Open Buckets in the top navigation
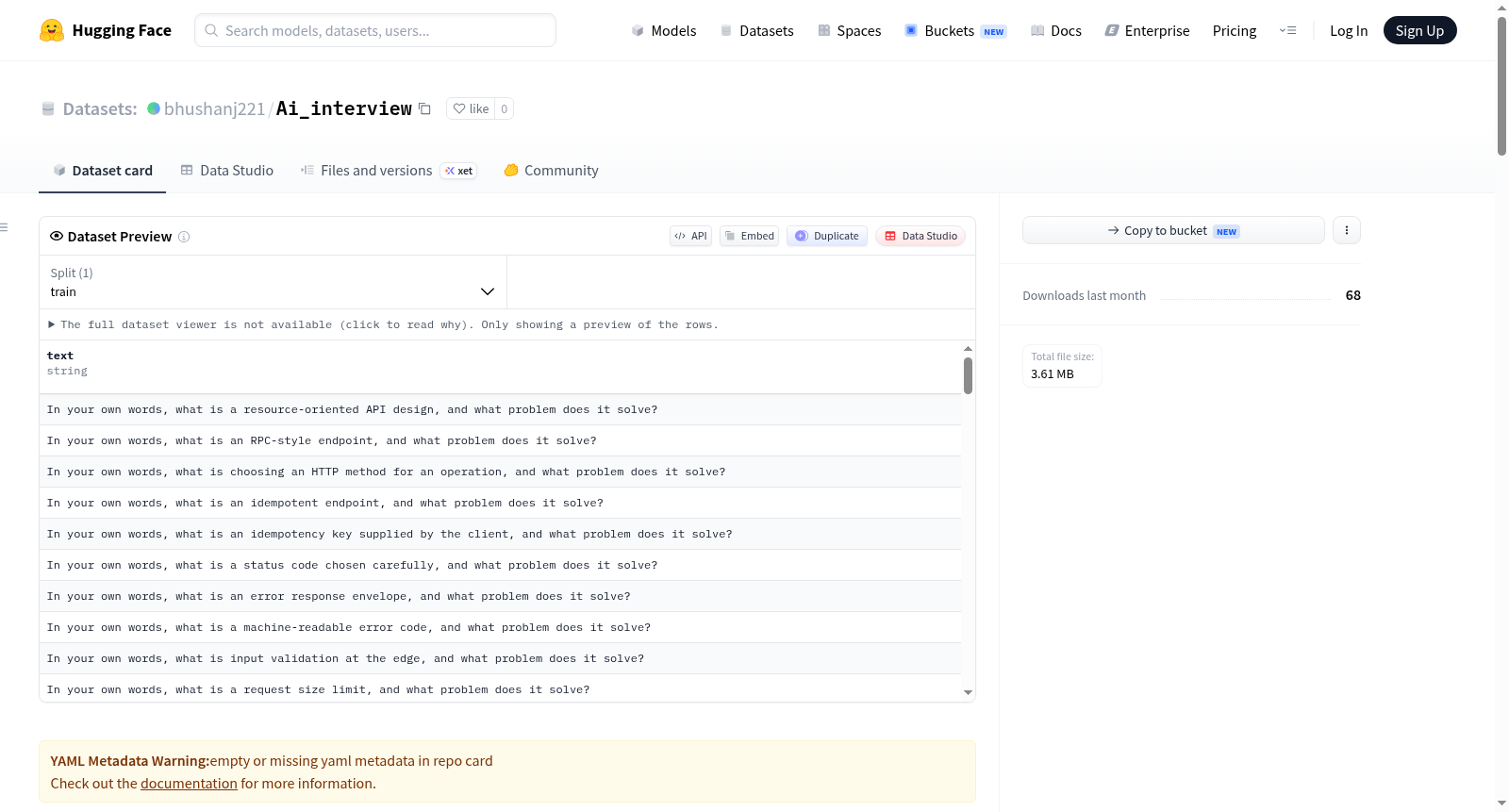 (x=955, y=30)
